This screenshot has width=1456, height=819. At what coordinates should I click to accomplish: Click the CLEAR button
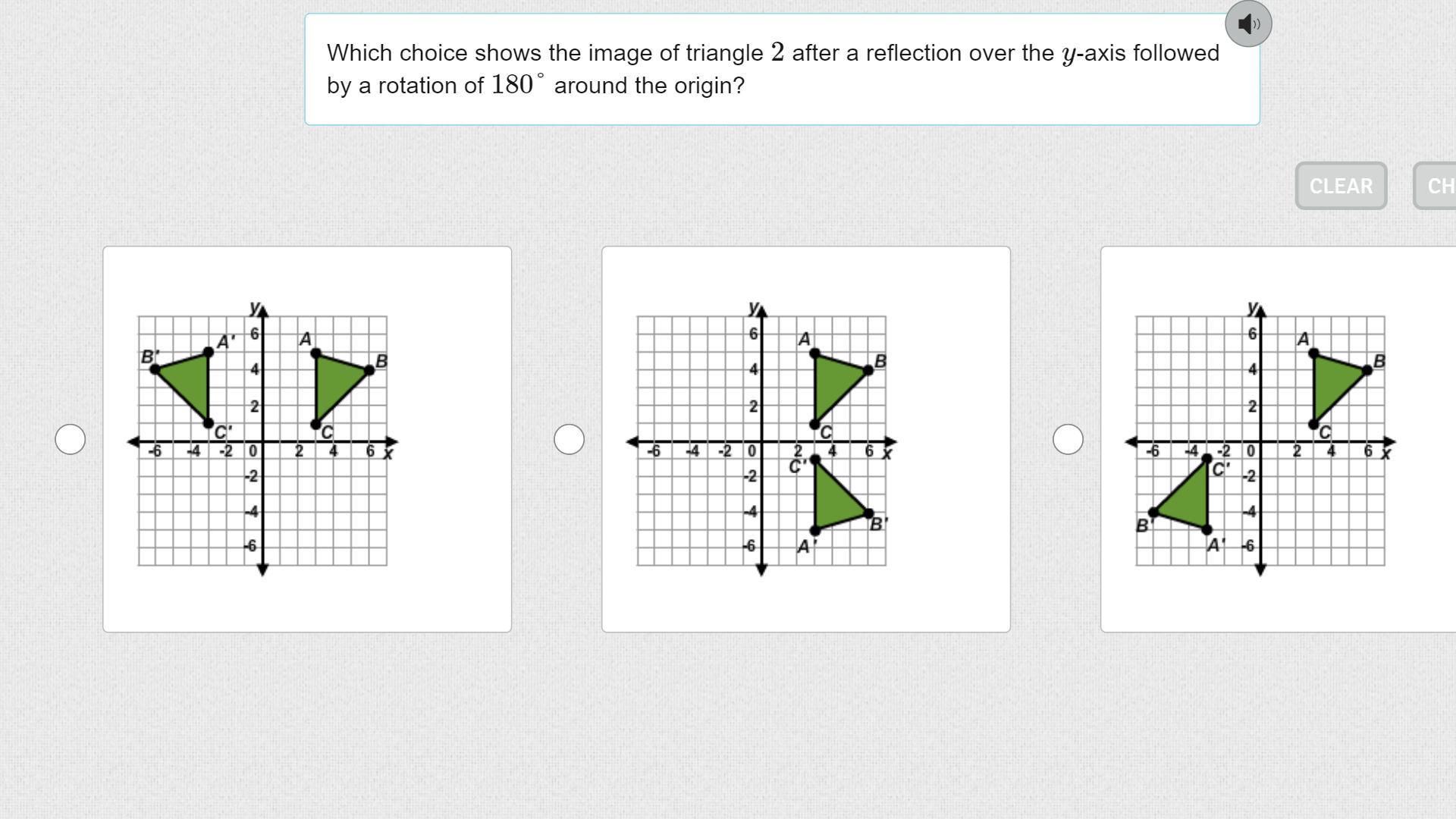pos(1341,186)
